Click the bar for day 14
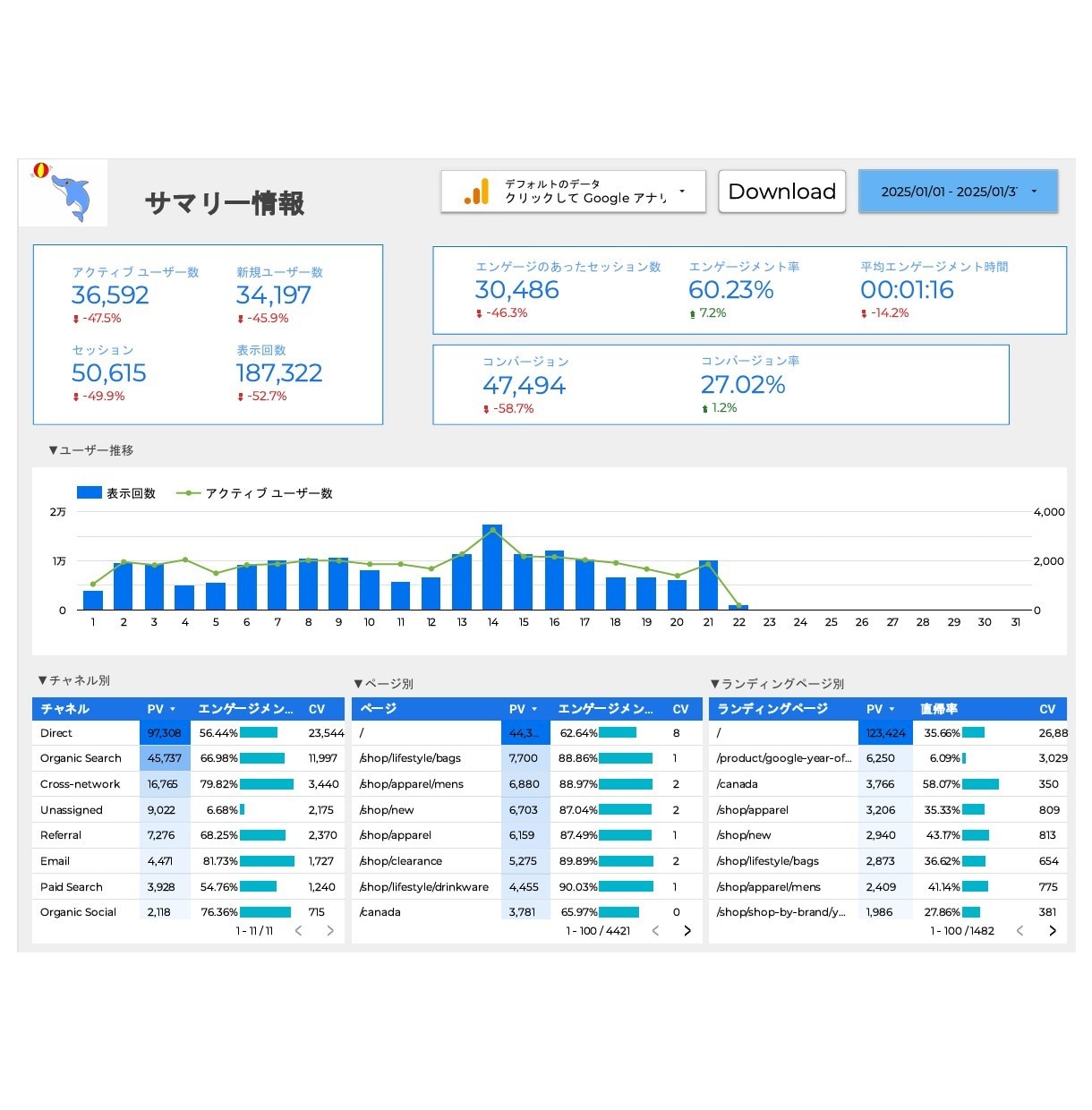The image size is (1092, 1110). pos(492,567)
